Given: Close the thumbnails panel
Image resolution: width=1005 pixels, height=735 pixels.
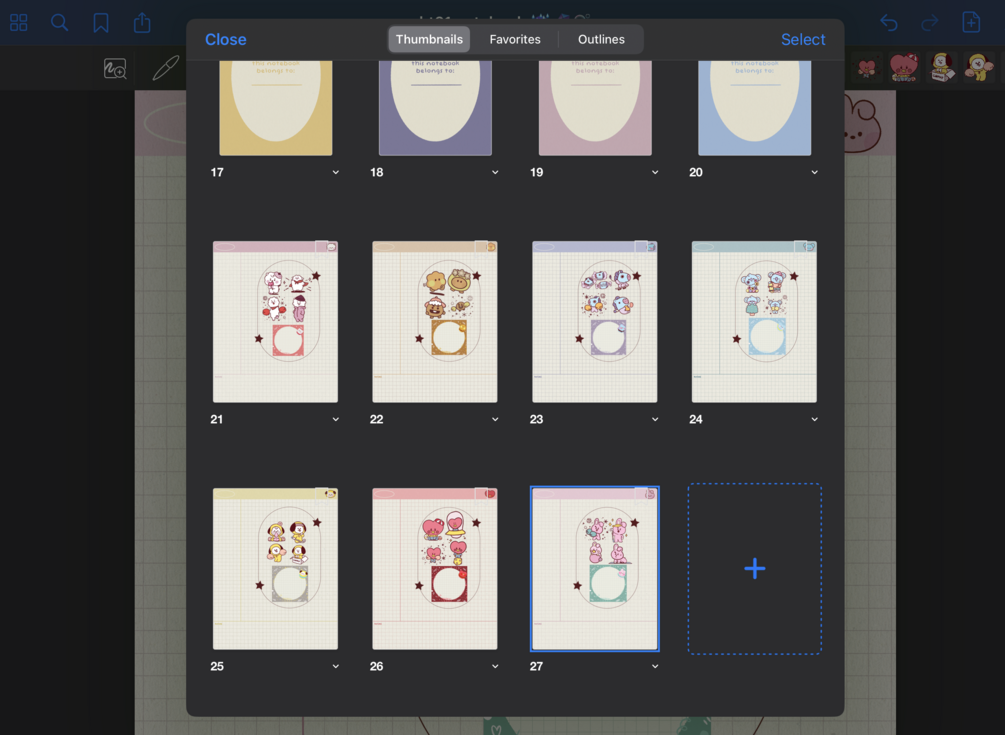Looking at the screenshot, I should click(226, 40).
